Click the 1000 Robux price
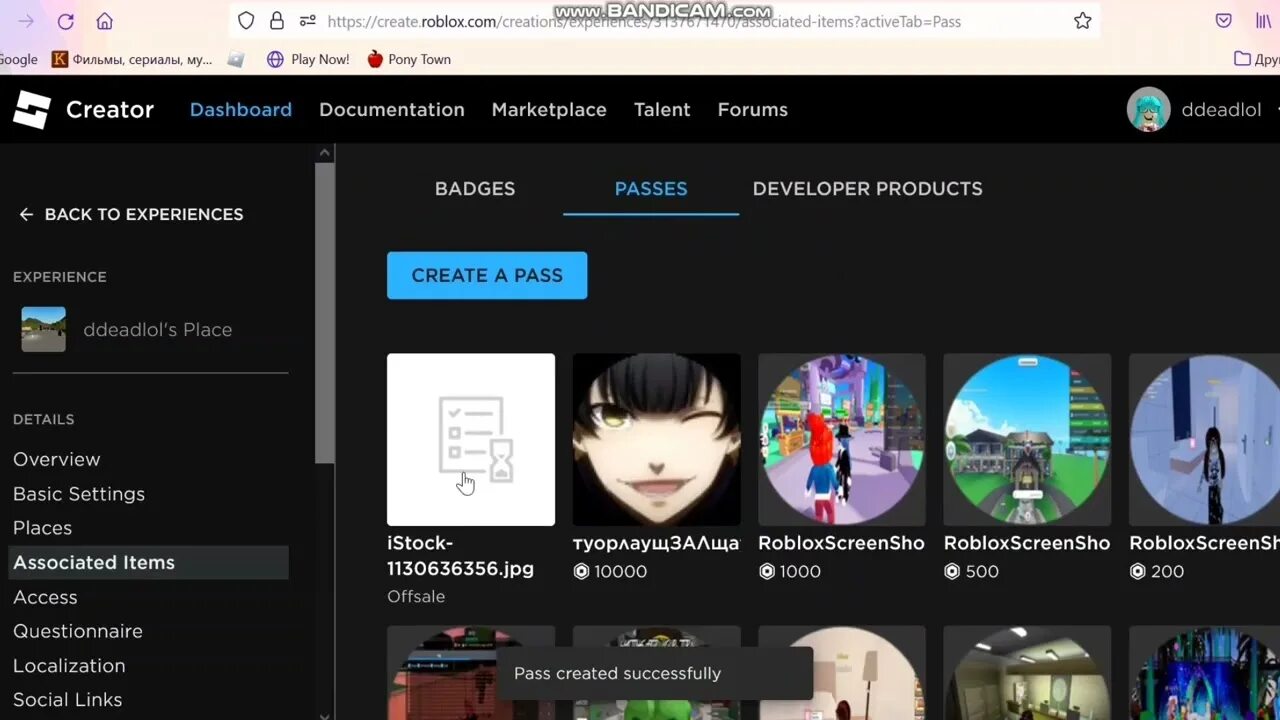The image size is (1280, 720). pos(800,572)
